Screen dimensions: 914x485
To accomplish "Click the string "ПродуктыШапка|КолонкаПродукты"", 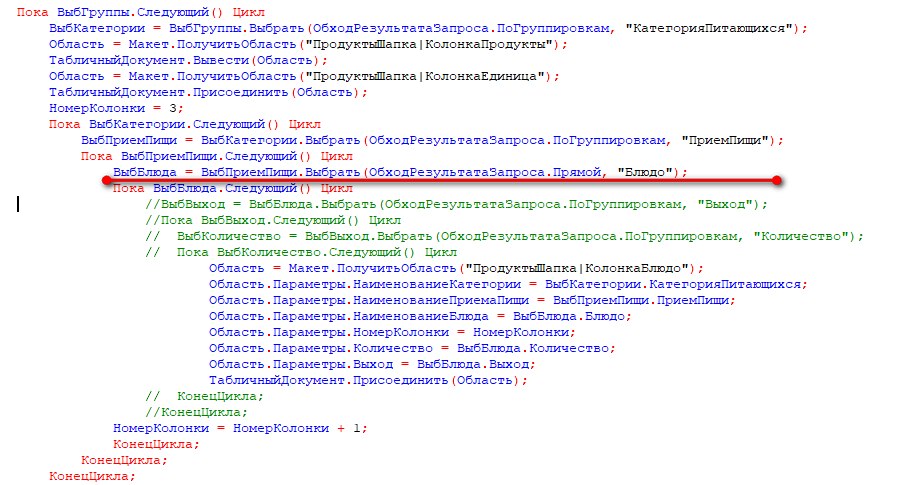I will point(428,44).
